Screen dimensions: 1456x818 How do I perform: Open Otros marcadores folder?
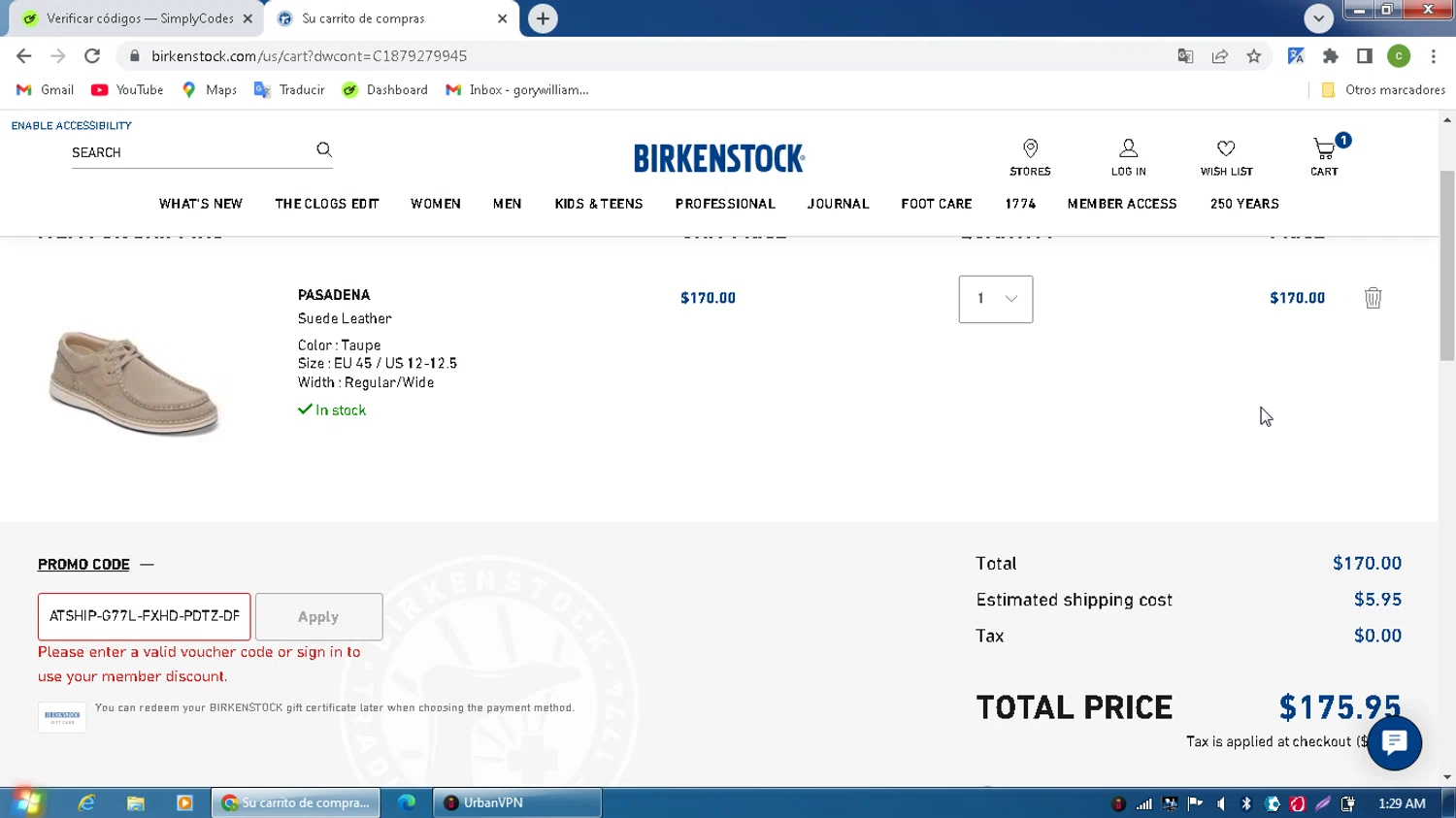click(x=1383, y=89)
